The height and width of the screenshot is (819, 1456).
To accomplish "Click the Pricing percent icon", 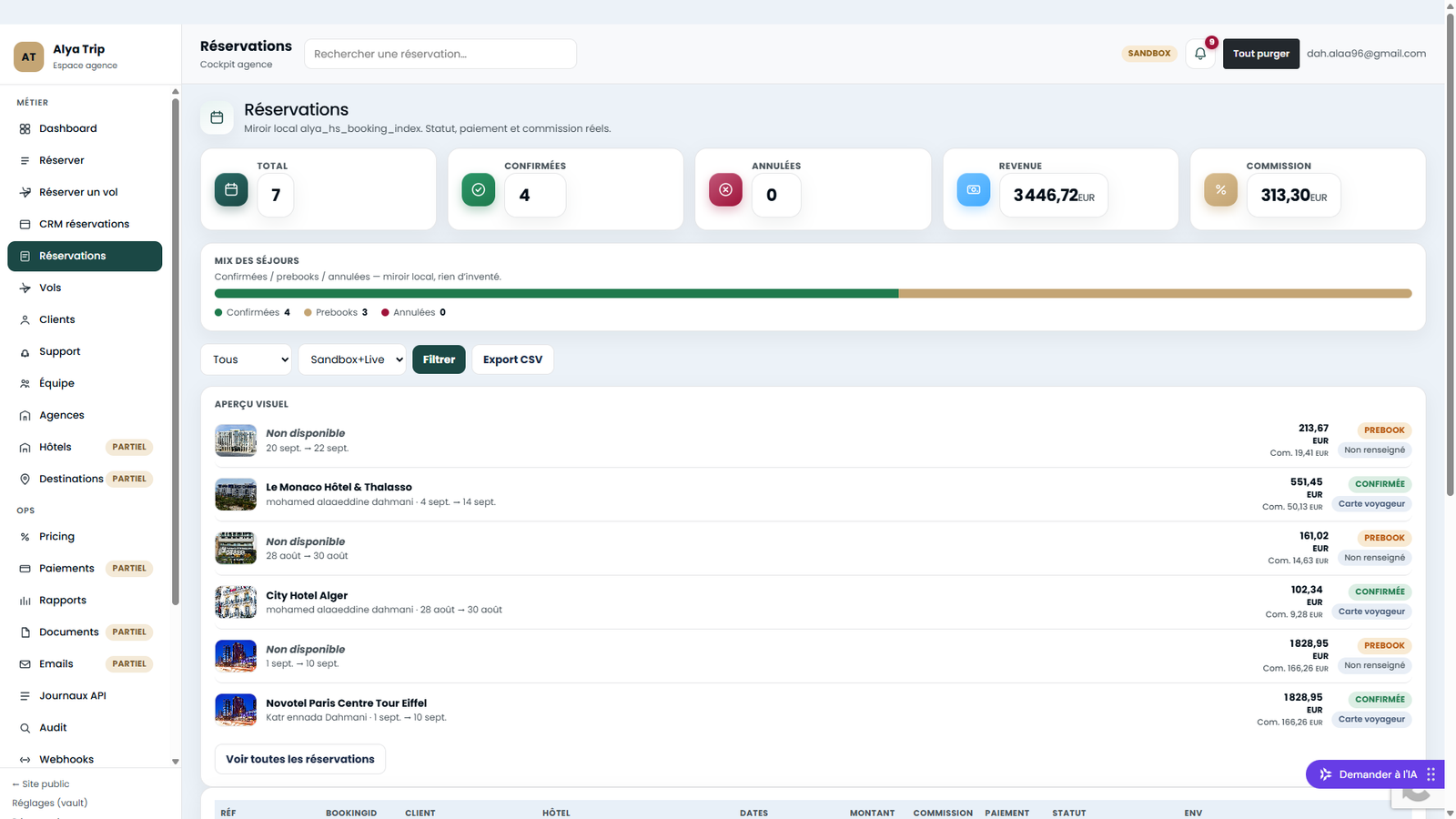I will pyautogui.click(x=25, y=537).
